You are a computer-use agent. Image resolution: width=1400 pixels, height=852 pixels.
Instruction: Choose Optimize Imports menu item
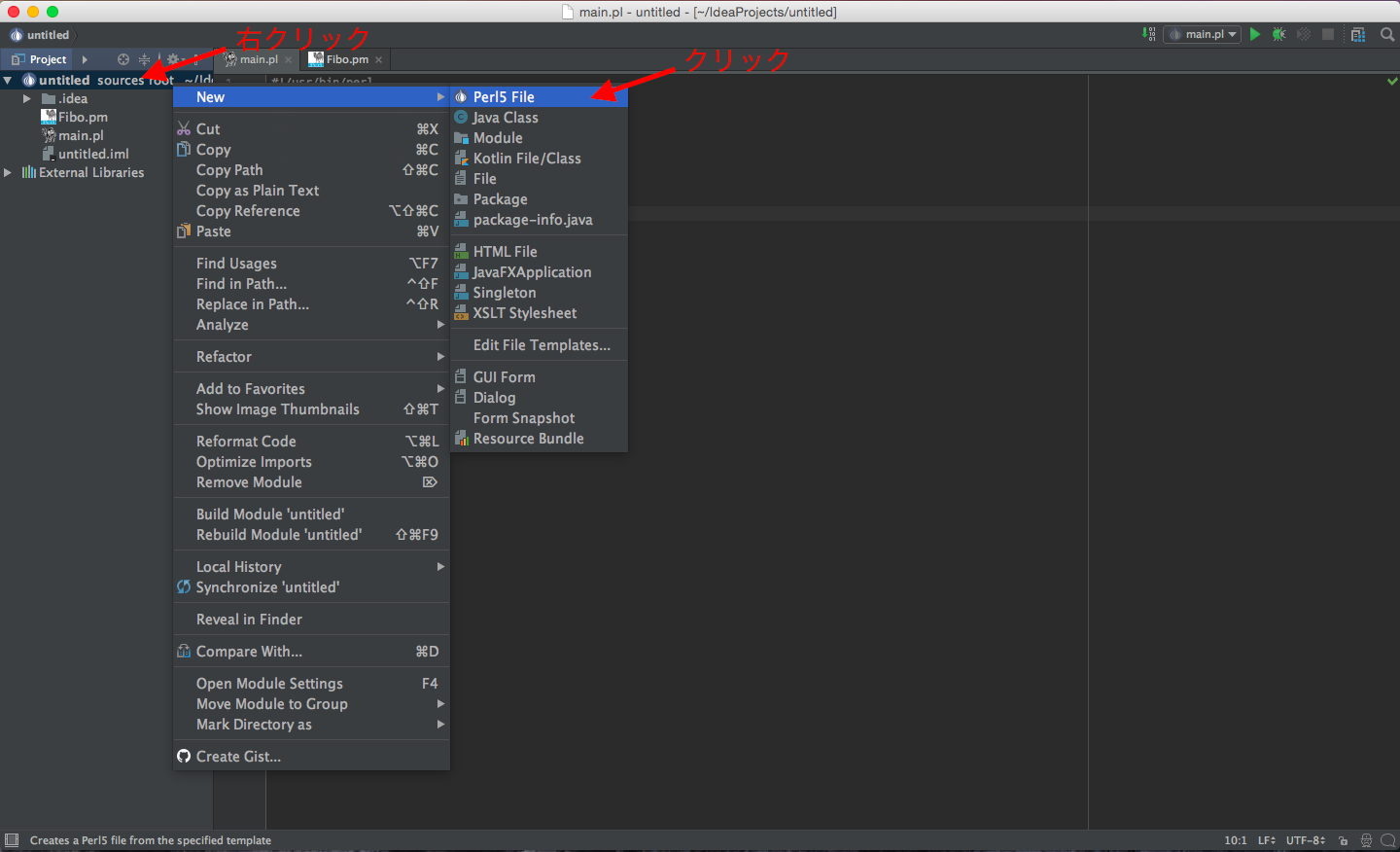point(311,462)
